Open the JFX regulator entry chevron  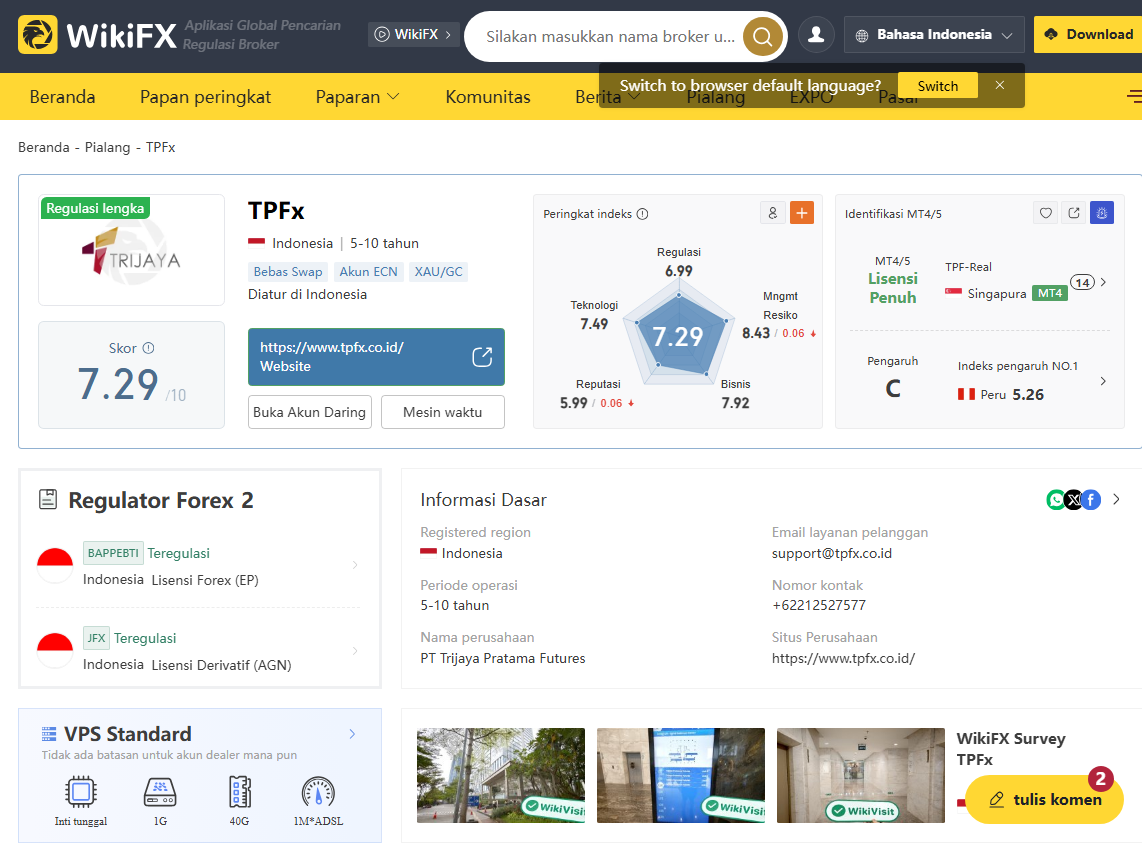tap(355, 651)
